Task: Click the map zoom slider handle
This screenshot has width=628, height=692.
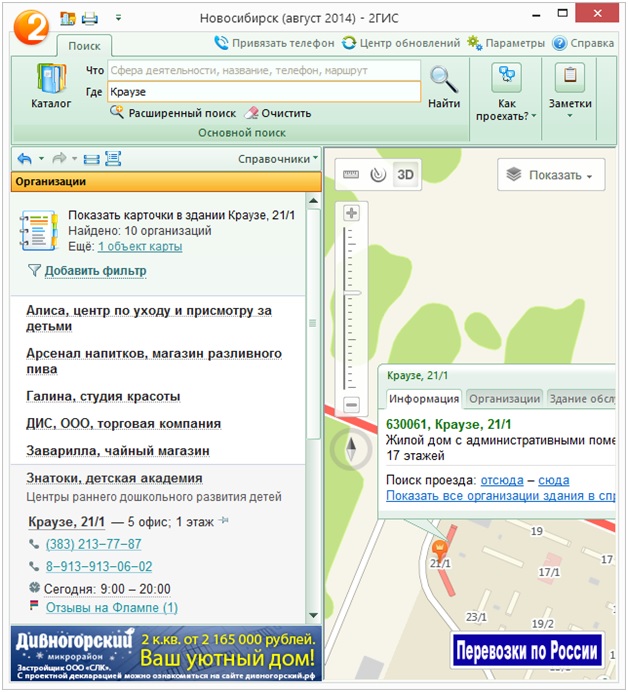Action: coord(352,293)
